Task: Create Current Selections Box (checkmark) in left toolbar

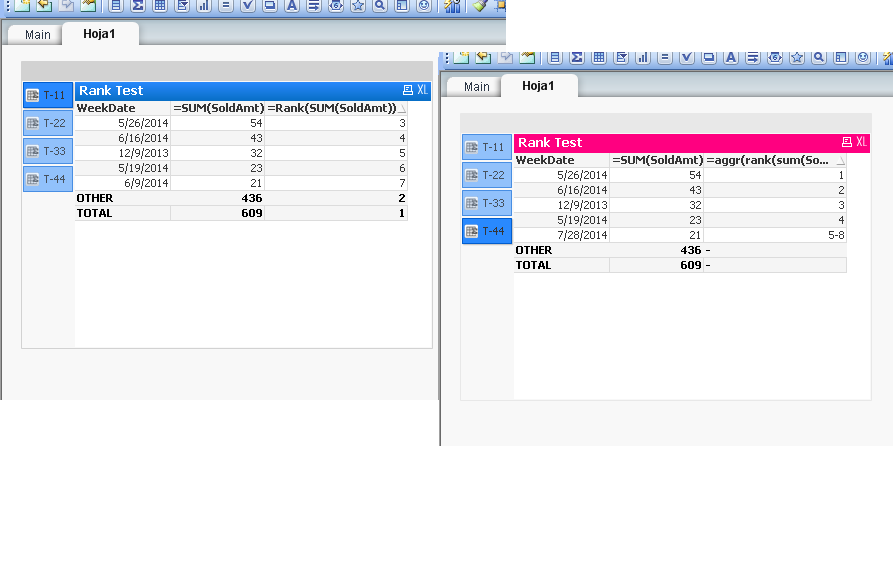Action: [248, 6]
